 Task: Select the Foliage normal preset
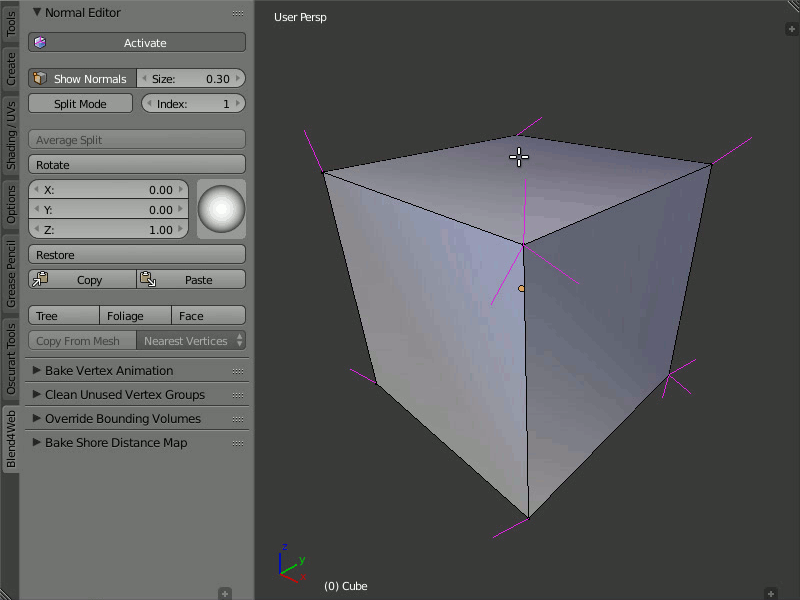pyautogui.click(x=125, y=316)
